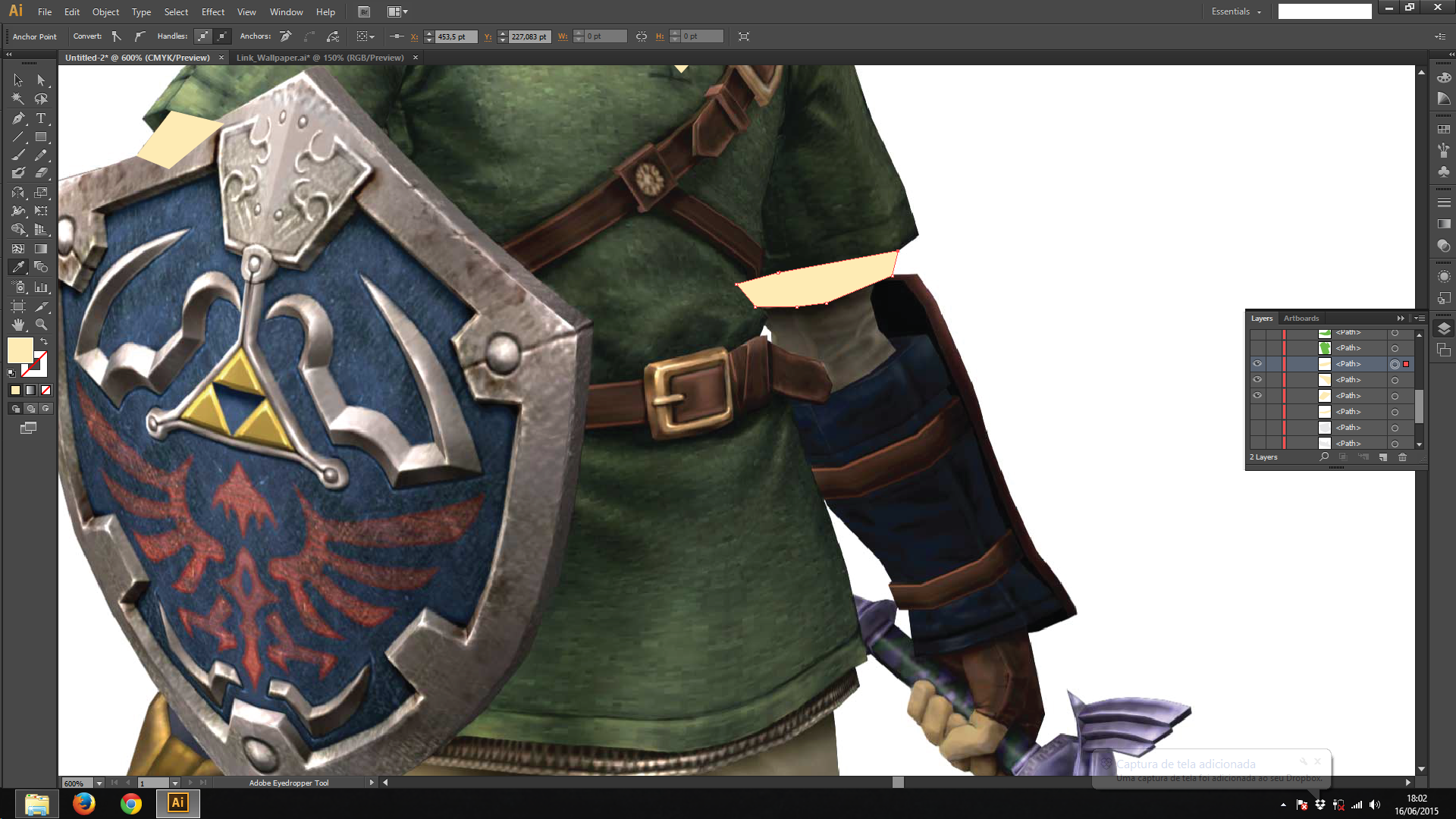
Task: Convert anchor point to smooth
Action: pos(140,36)
